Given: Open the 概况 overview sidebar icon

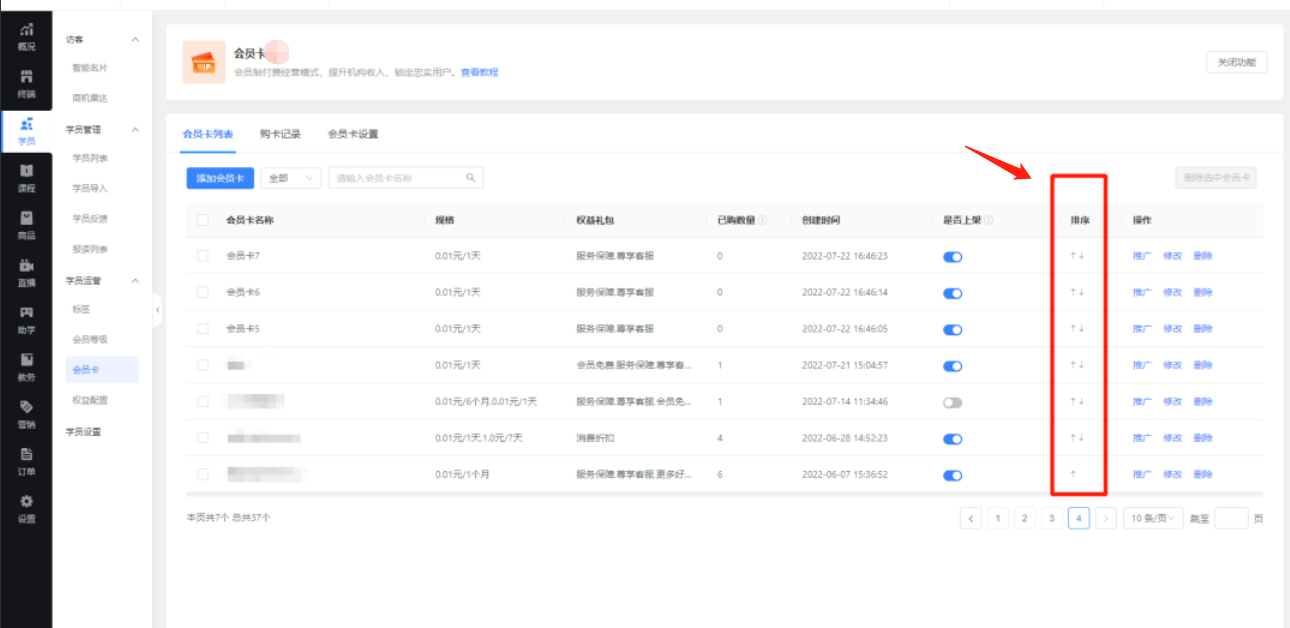Looking at the screenshot, I should click(26, 36).
